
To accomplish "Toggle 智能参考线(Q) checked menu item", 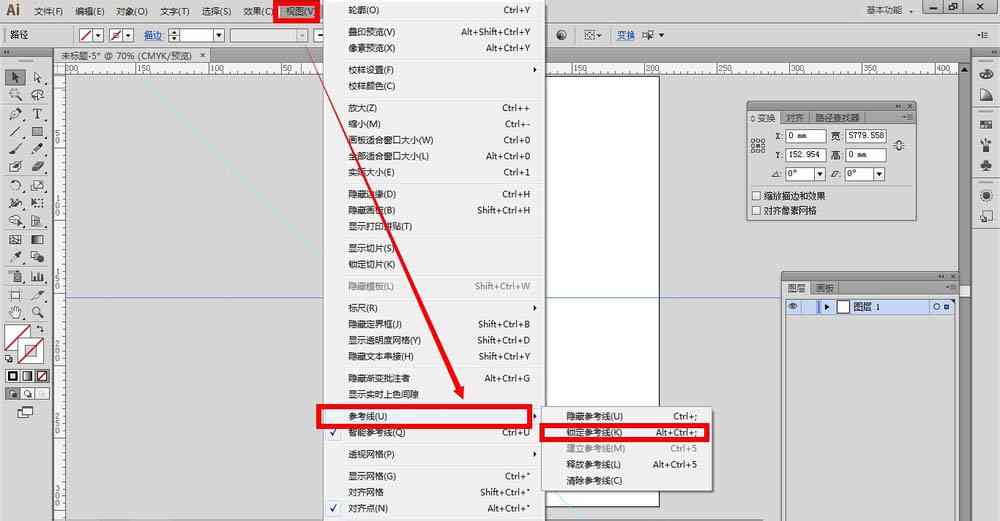I will [434, 432].
